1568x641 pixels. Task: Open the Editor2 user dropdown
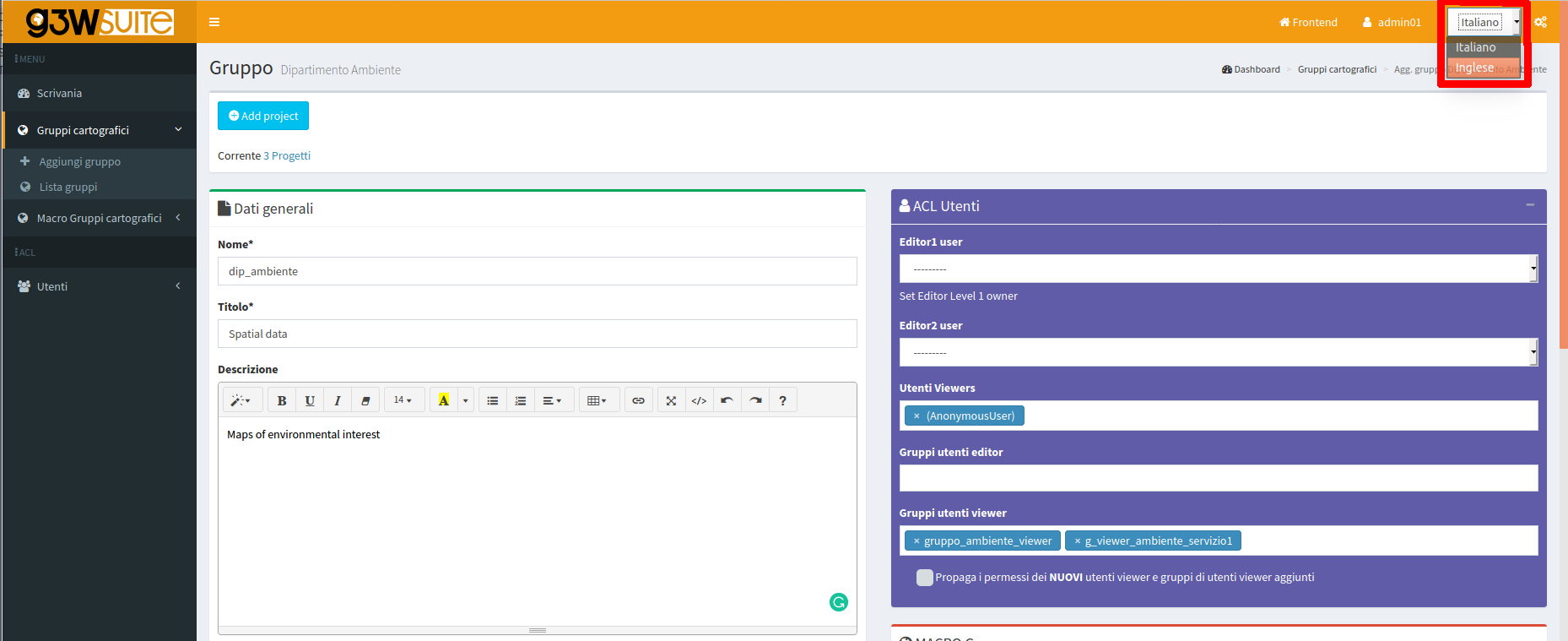point(1219,352)
